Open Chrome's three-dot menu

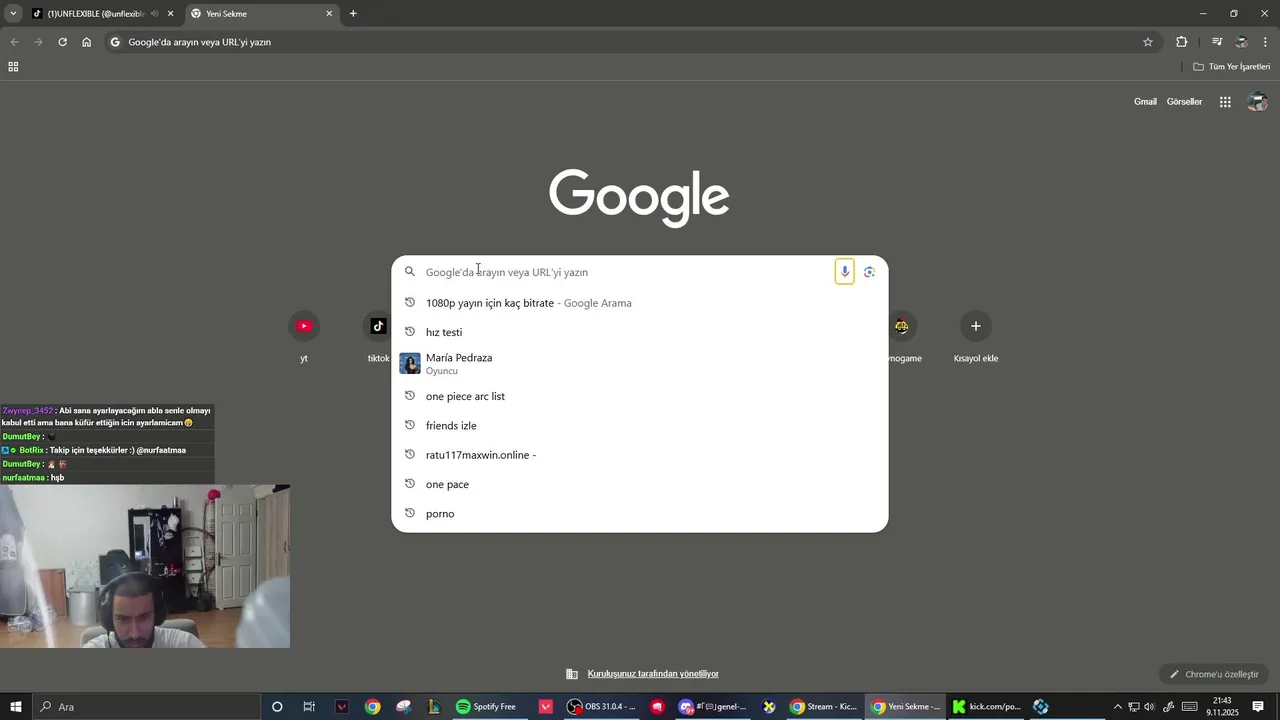click(x=1266, y=42)
